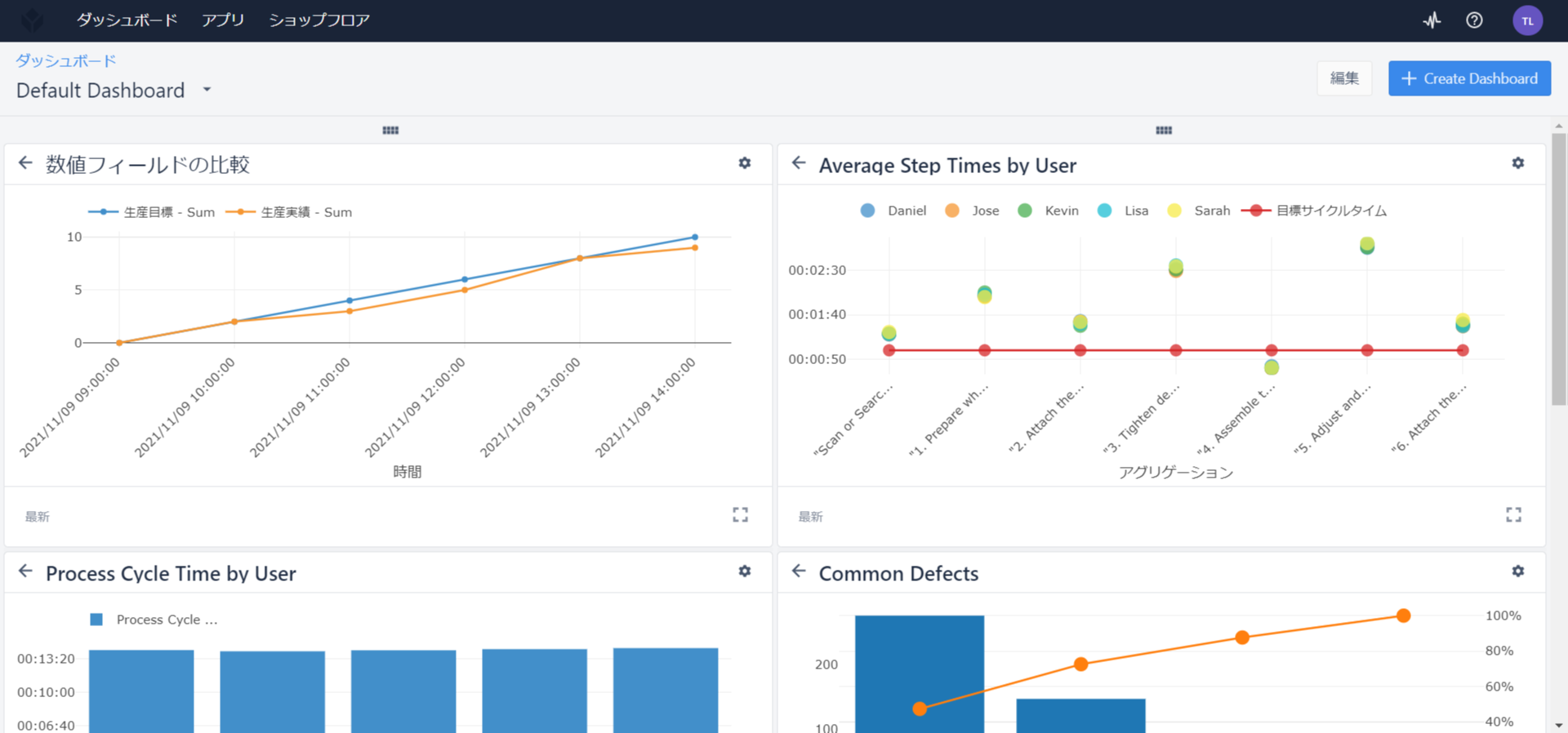Open the アプリ menu
This screenshot has width=1568, height=733.
pos(223,20)
